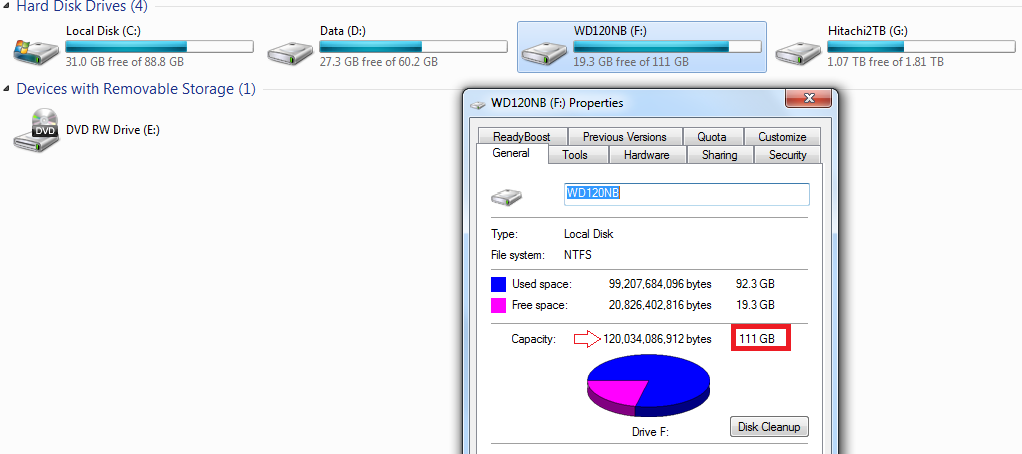1022x454 pixels.
Task: Switch to the Sharing tab
Action: [x=720, y=155]
